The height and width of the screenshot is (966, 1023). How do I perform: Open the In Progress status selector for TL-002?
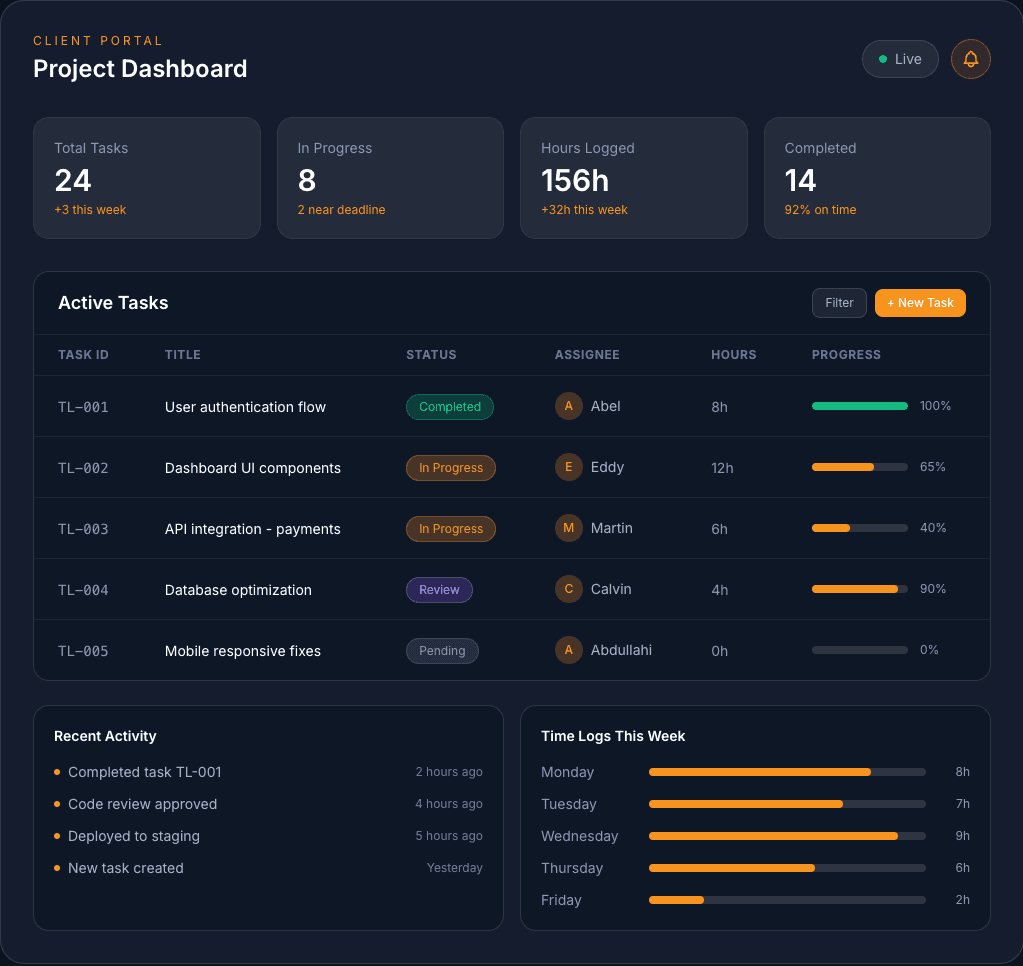pos(450,467)
